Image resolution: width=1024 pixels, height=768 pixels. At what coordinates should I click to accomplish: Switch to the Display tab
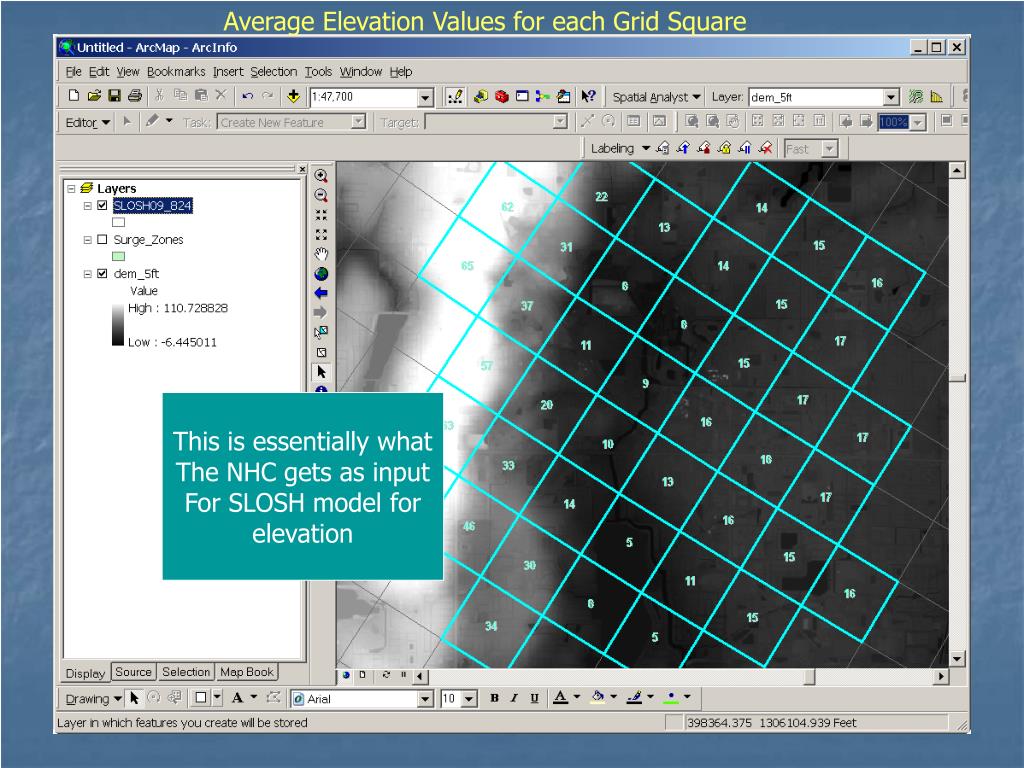click(86, 673)
